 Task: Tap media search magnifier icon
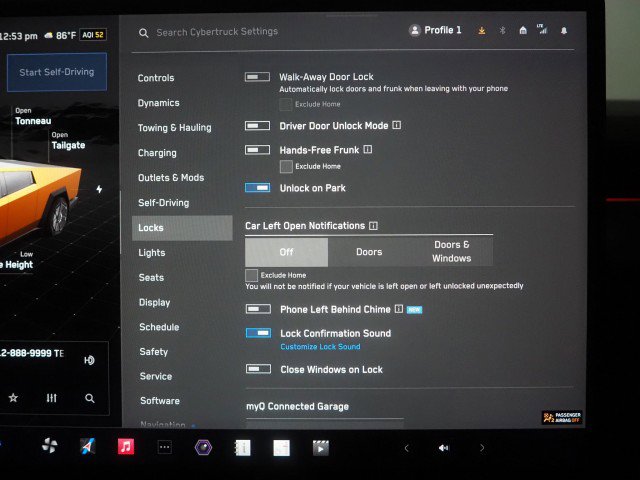click(90, 398)
